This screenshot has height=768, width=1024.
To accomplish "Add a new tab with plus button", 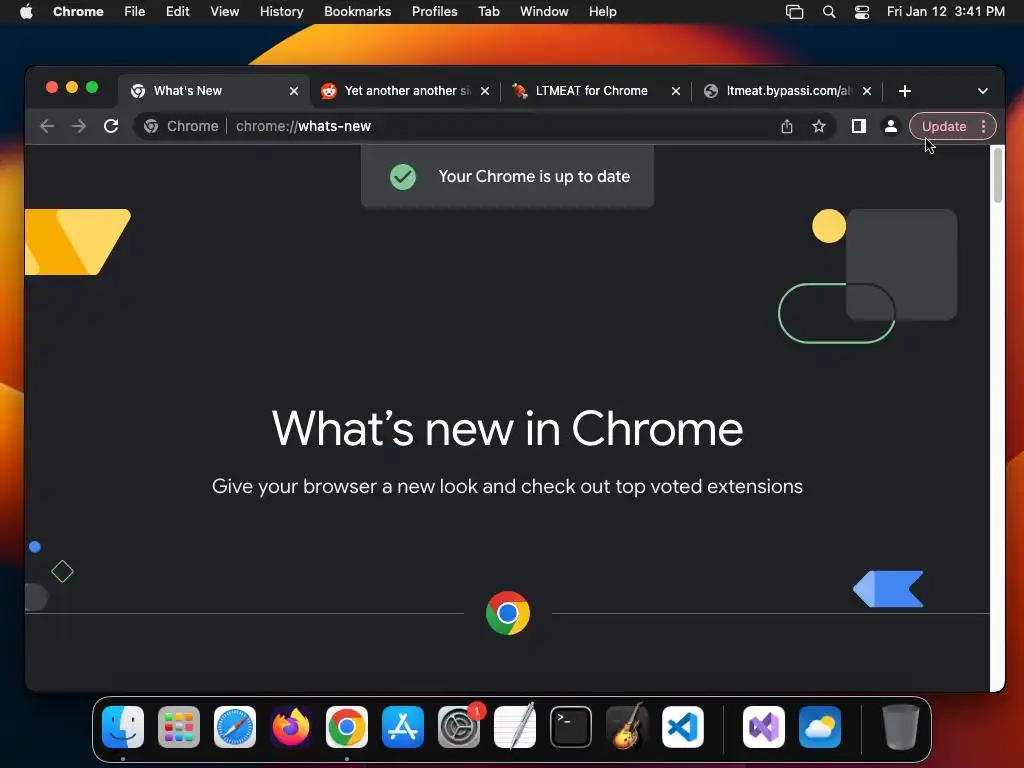I will pyautogui.click(x=904, y=91).
